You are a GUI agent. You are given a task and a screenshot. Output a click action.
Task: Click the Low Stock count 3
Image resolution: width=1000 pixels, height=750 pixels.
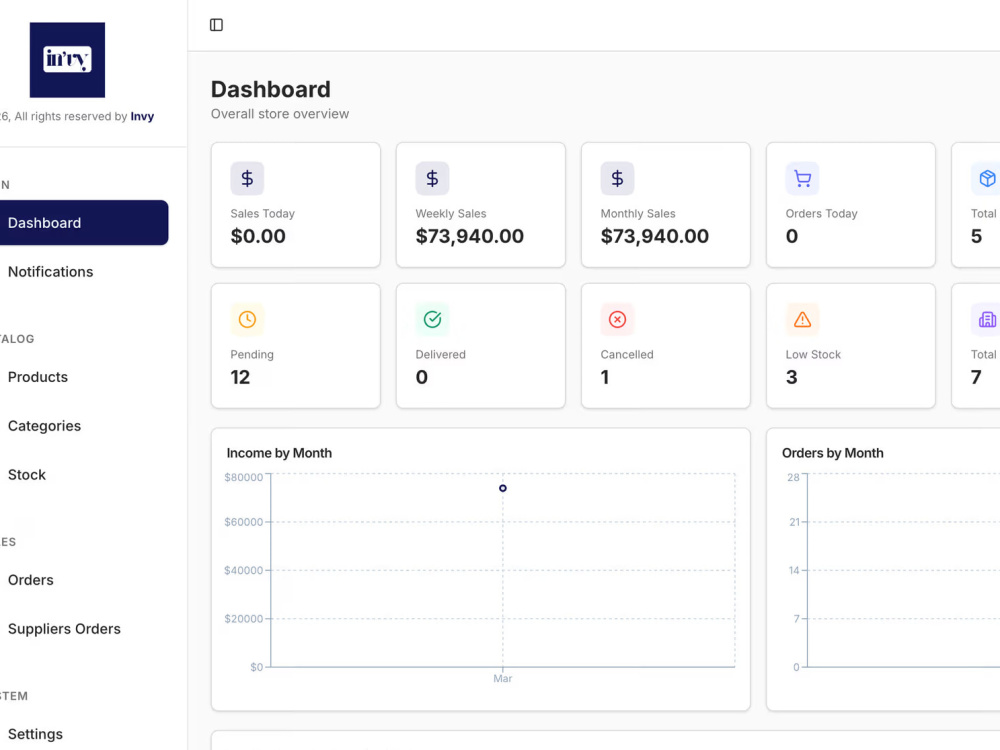click(x=791, y=377)
